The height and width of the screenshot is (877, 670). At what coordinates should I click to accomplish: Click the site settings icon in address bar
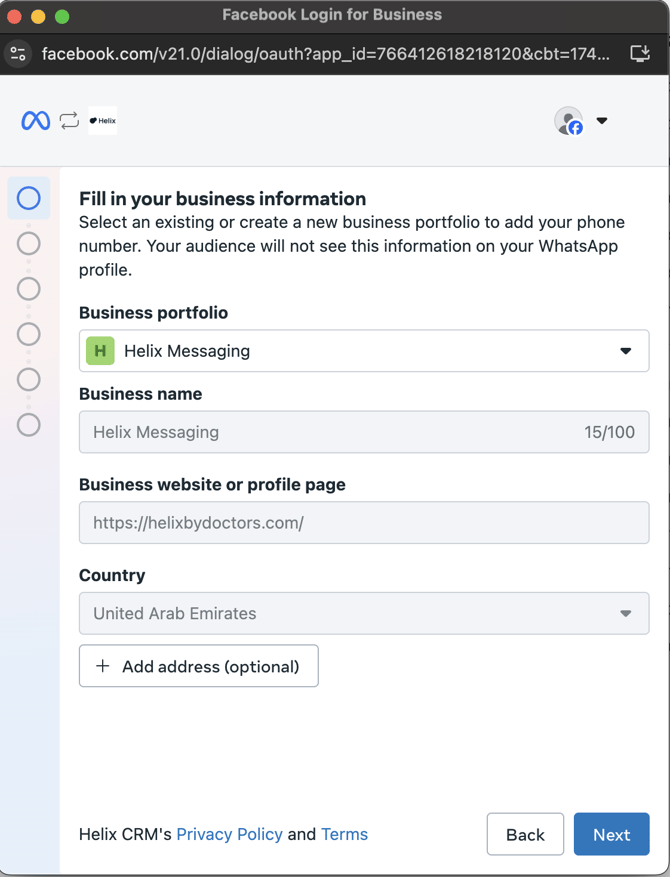tap(18, 53)
